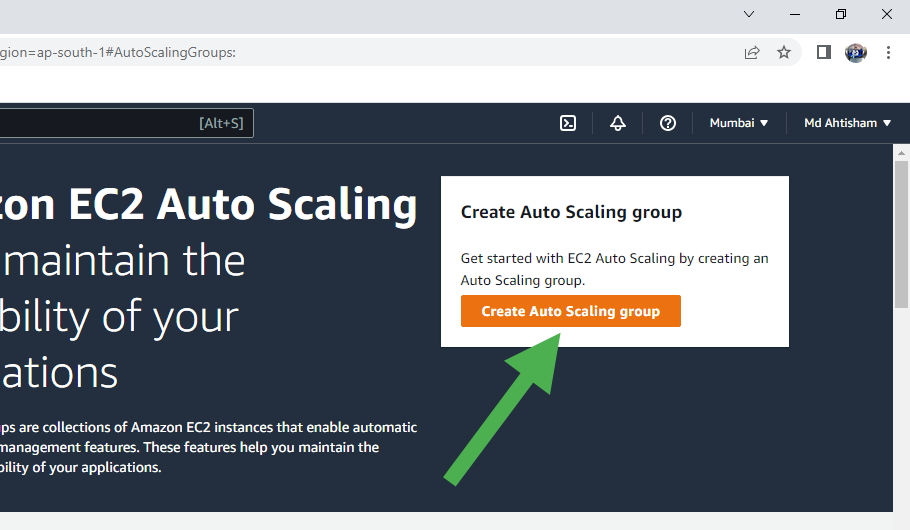The image size is (910, 530).
Task: Click the Amazon EC2 Auto Scaling heading
Action: pos(208,205)
